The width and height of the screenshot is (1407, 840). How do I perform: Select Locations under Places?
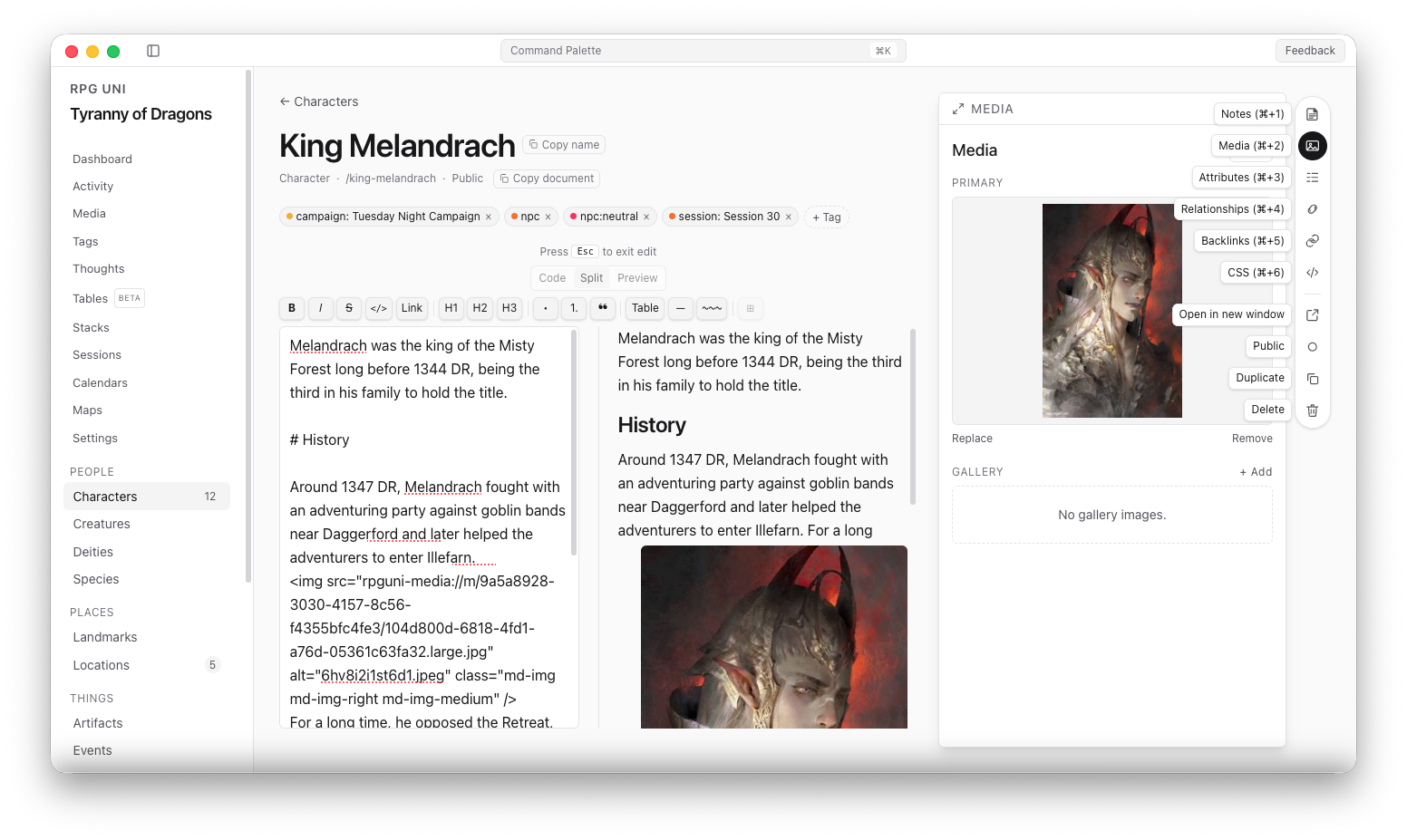tap(145, 665)
